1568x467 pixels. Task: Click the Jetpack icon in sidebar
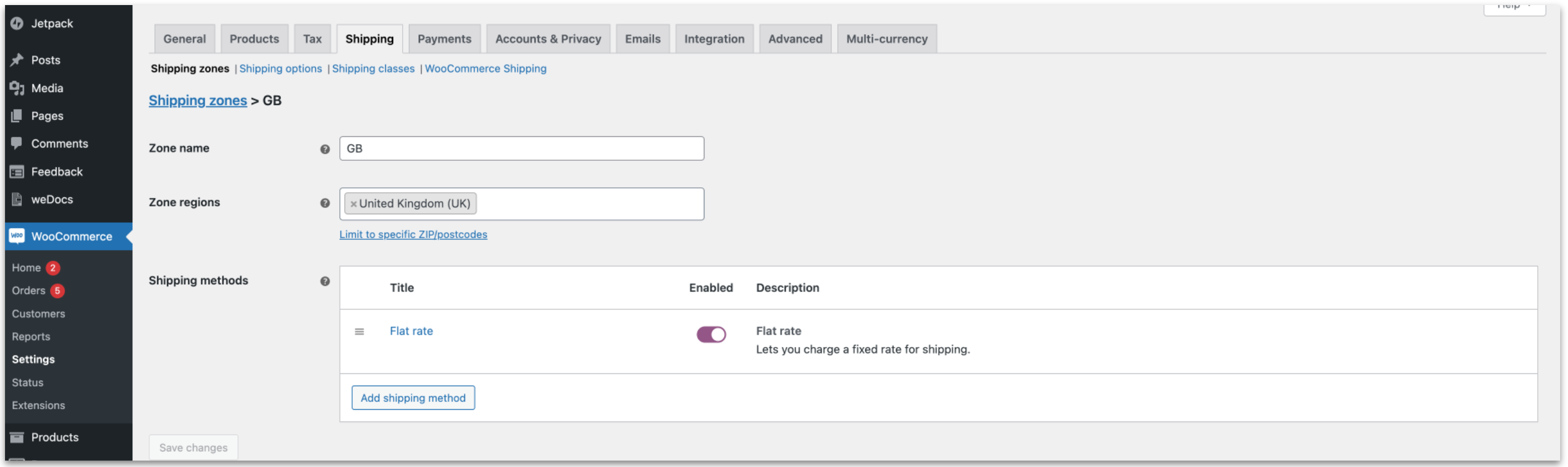(x=17, y=23)
